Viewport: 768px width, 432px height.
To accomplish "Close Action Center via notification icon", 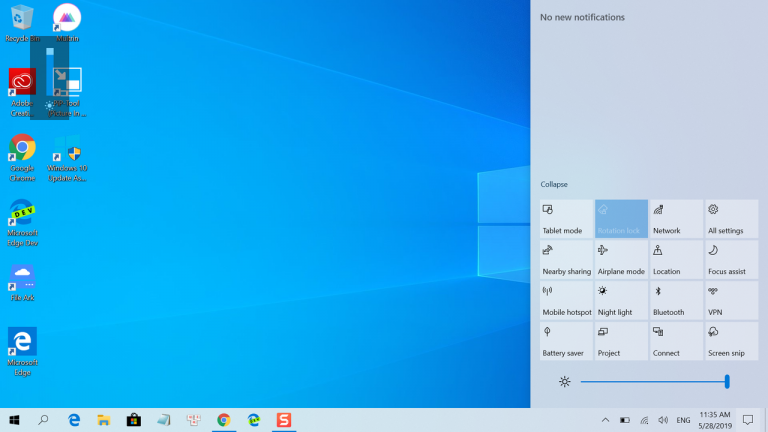I will pos(748,420).
